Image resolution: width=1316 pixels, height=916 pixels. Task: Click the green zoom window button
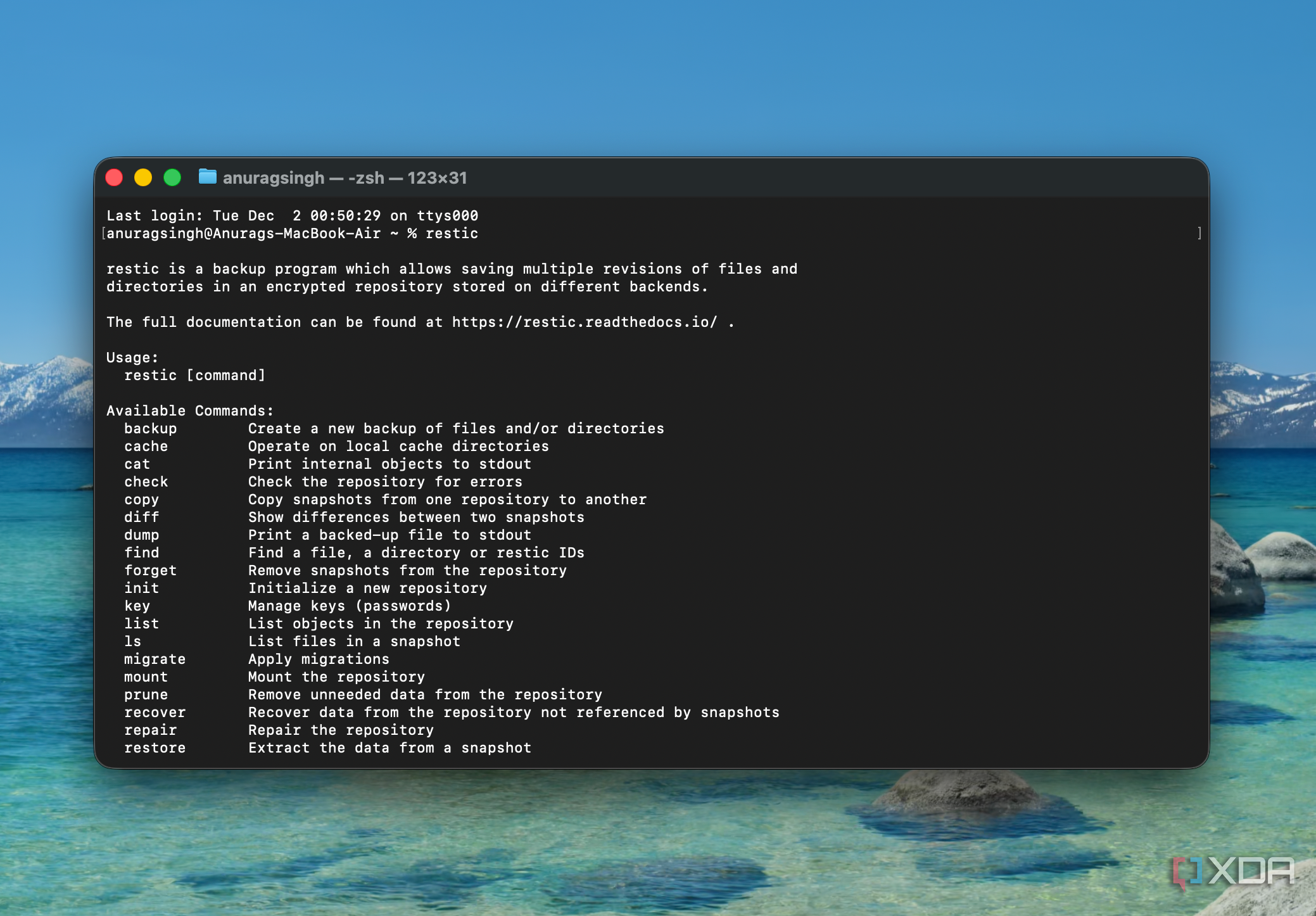point(172,177)
